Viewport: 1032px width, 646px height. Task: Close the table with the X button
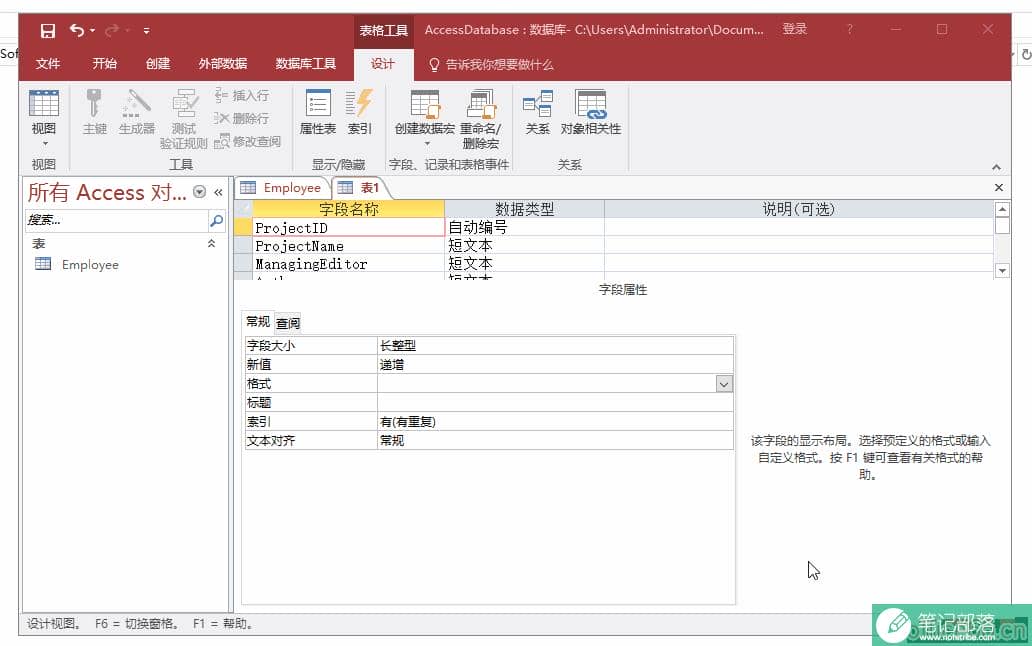(x=999, y=187)
